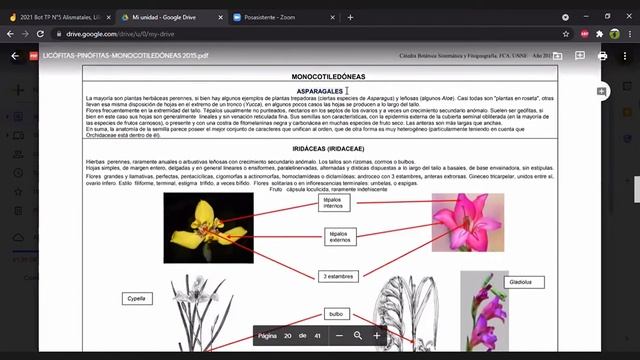Image resolution: width=640 pixels, height=360 pixels.
Task: Switch to the 2021 Bot TP N°5 Alismatales tab
Action: (x=59, y=18)
